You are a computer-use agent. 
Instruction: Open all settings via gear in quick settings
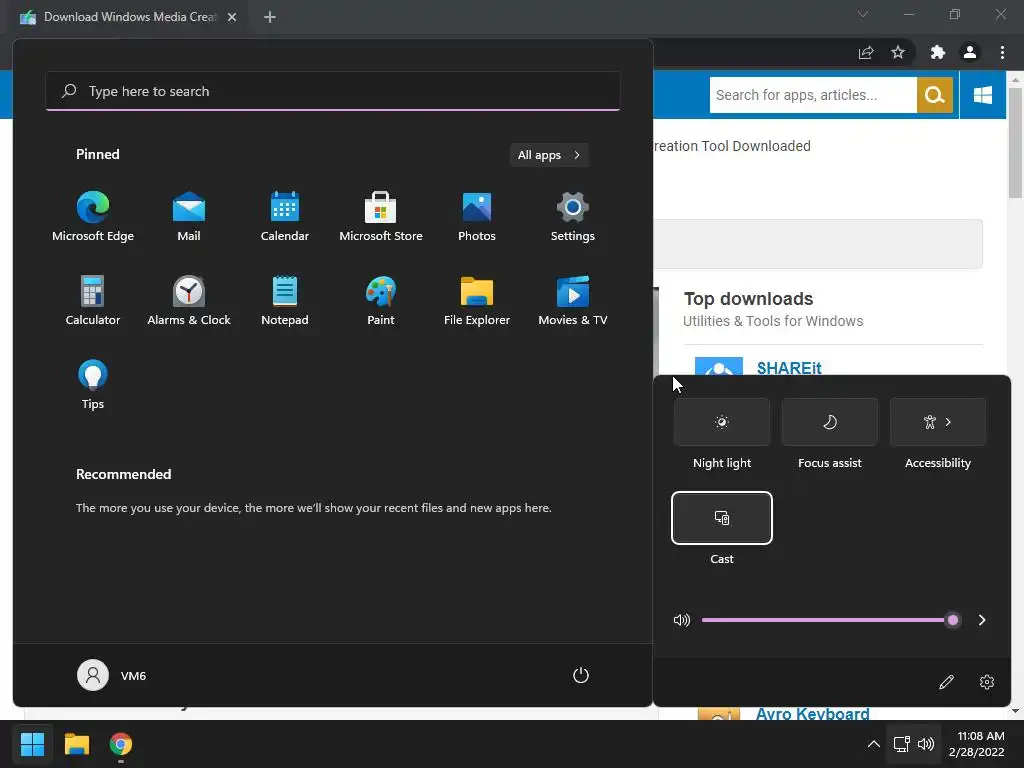(x=987, y=682)
